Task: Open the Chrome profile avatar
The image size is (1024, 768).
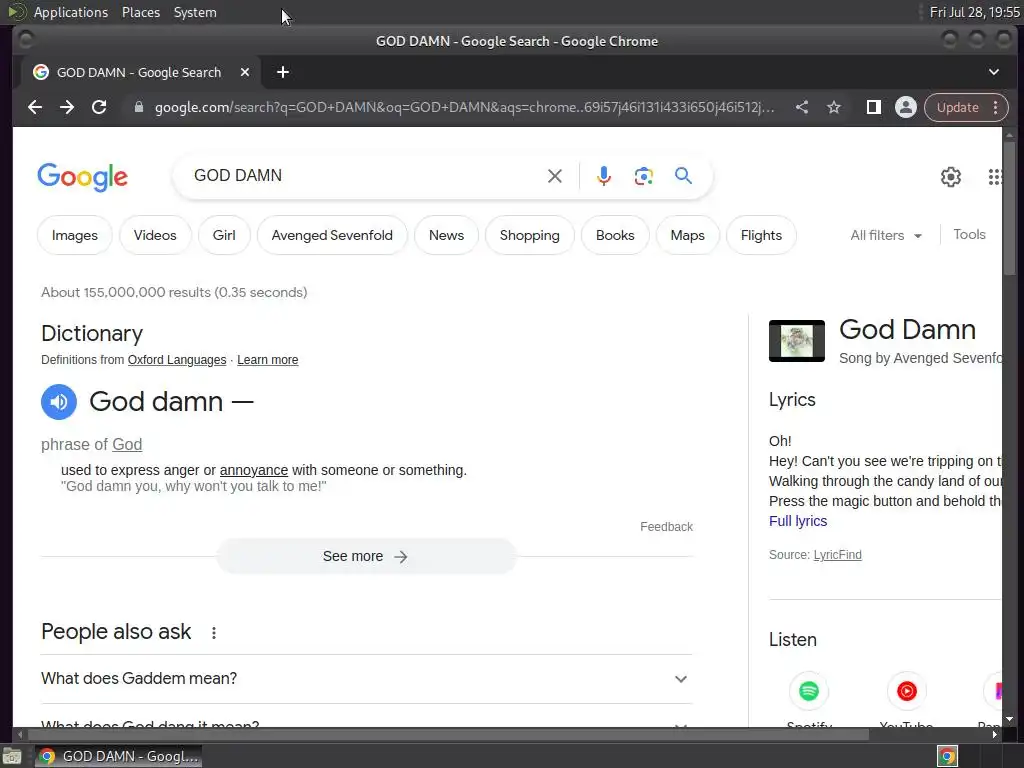Action: pos(906,107)
